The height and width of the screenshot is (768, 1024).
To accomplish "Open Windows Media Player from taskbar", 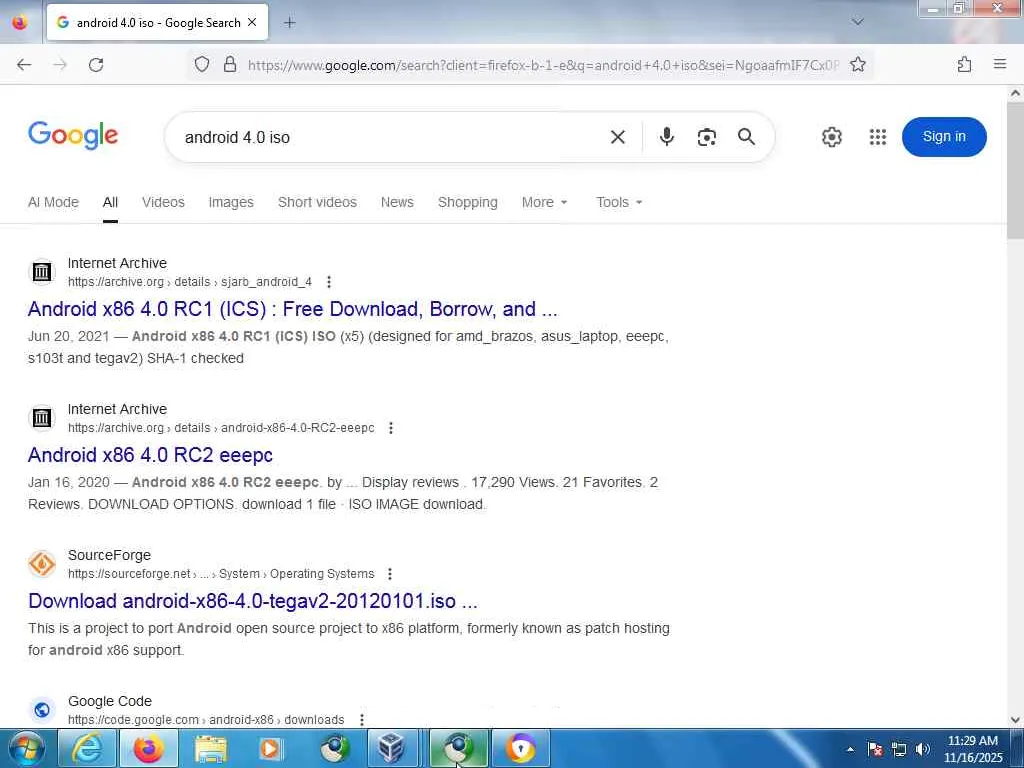I will 271,748.
